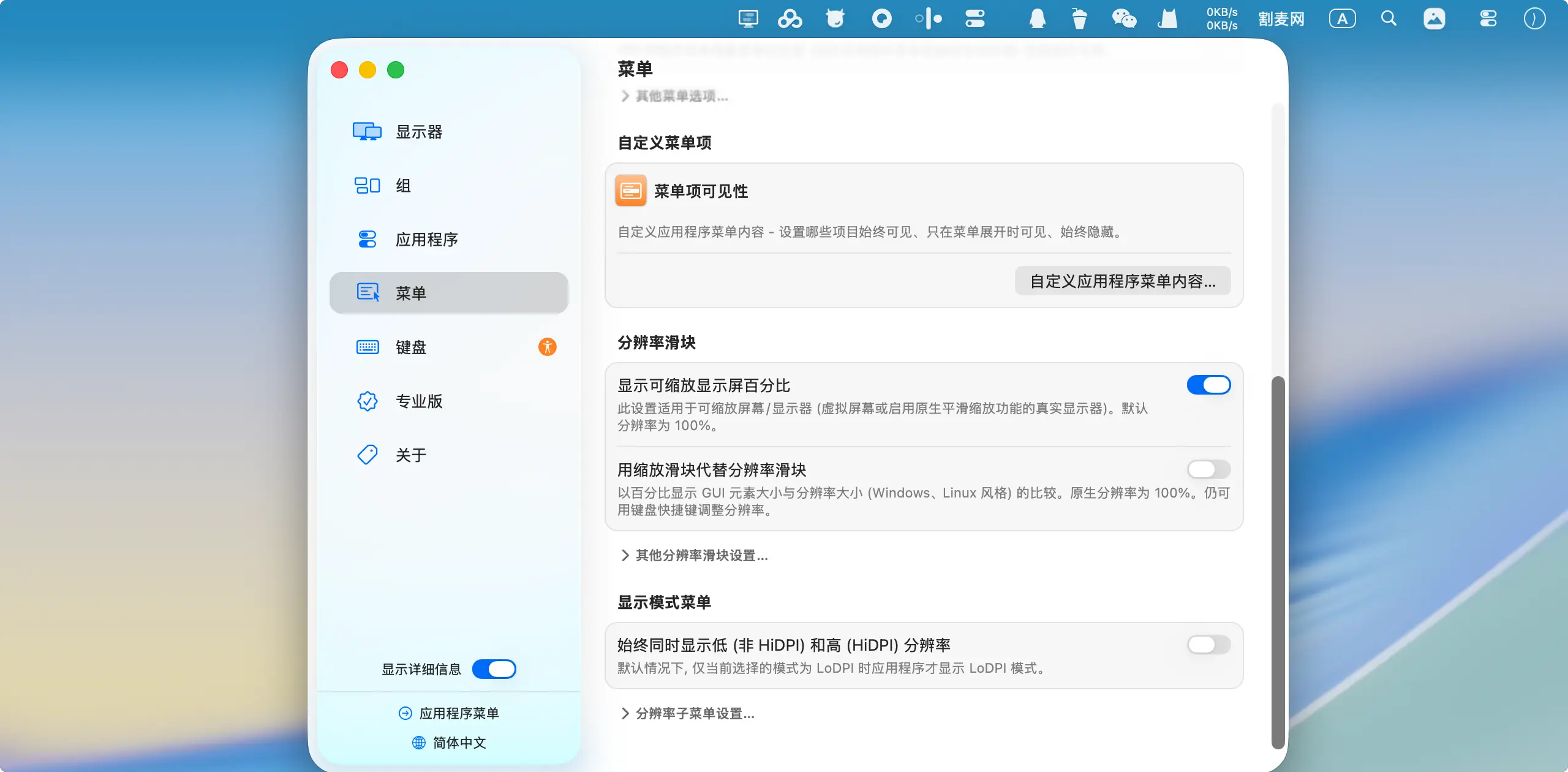Disable 显示可缩放显示屏百分比 switch
The height and width of the screenshot is (772, 1568).
(x=1208, y=385)
